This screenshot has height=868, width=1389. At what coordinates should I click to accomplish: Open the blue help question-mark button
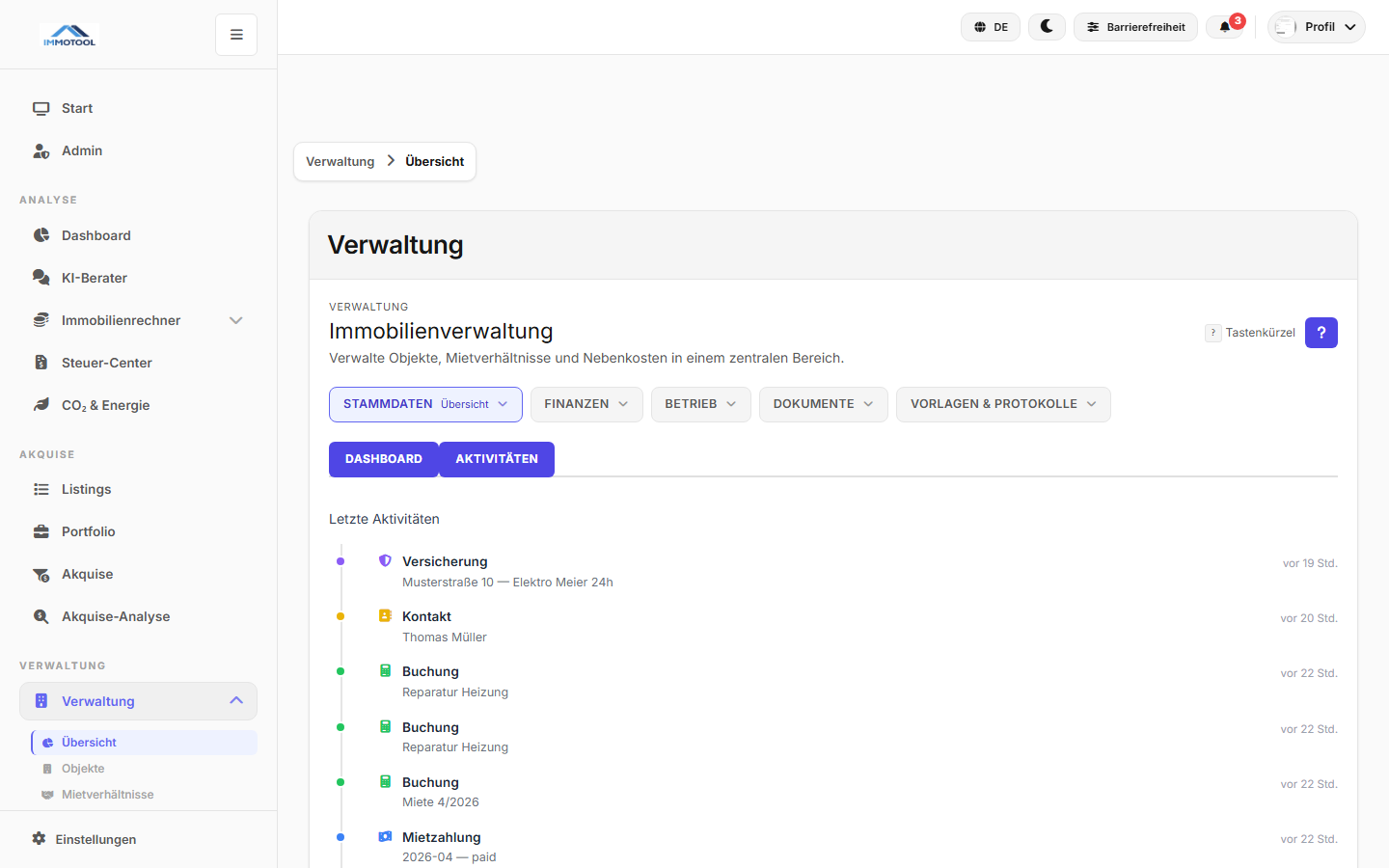tap(1321, 333)
